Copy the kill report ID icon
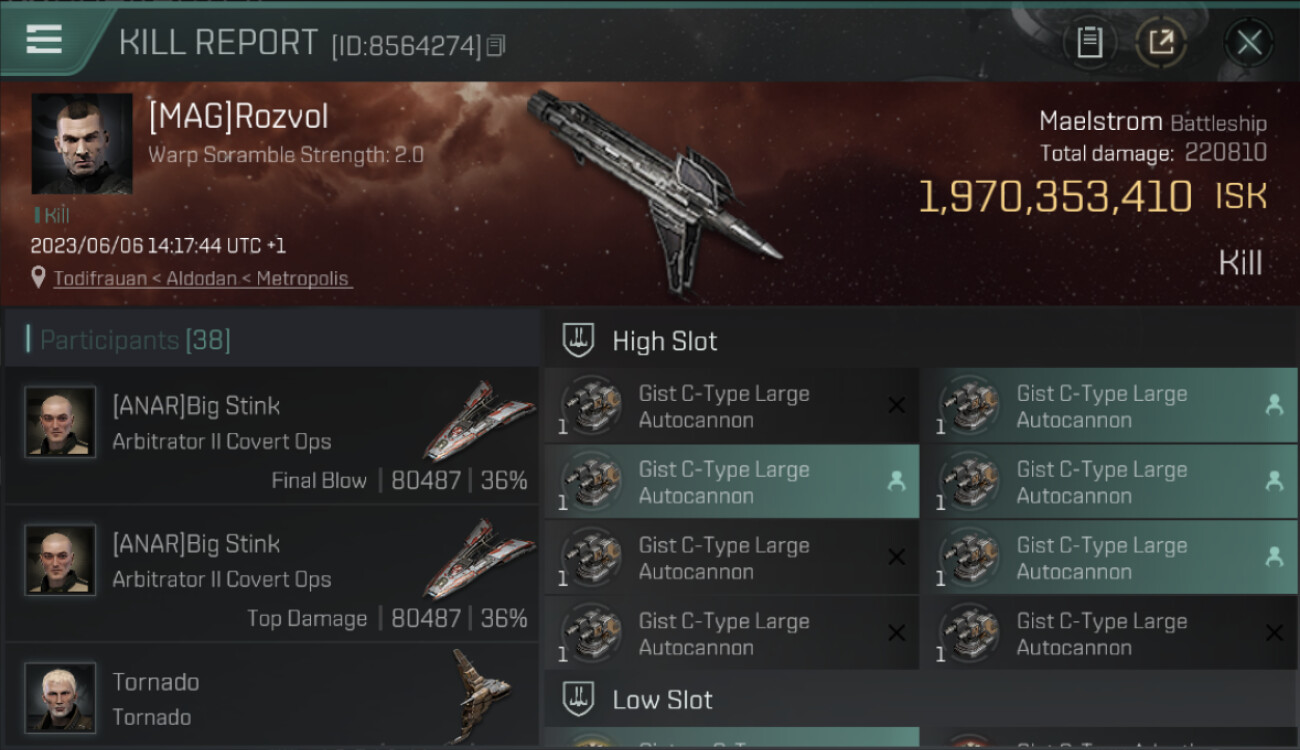 496,46
